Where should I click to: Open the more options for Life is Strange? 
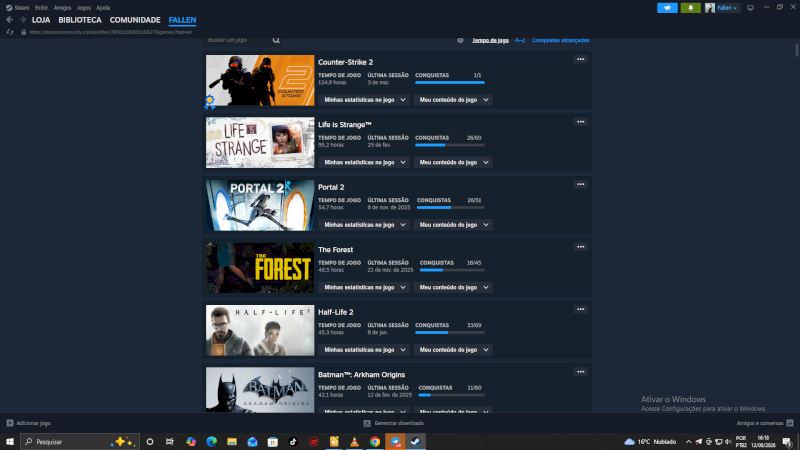click(x=581, y=122)
